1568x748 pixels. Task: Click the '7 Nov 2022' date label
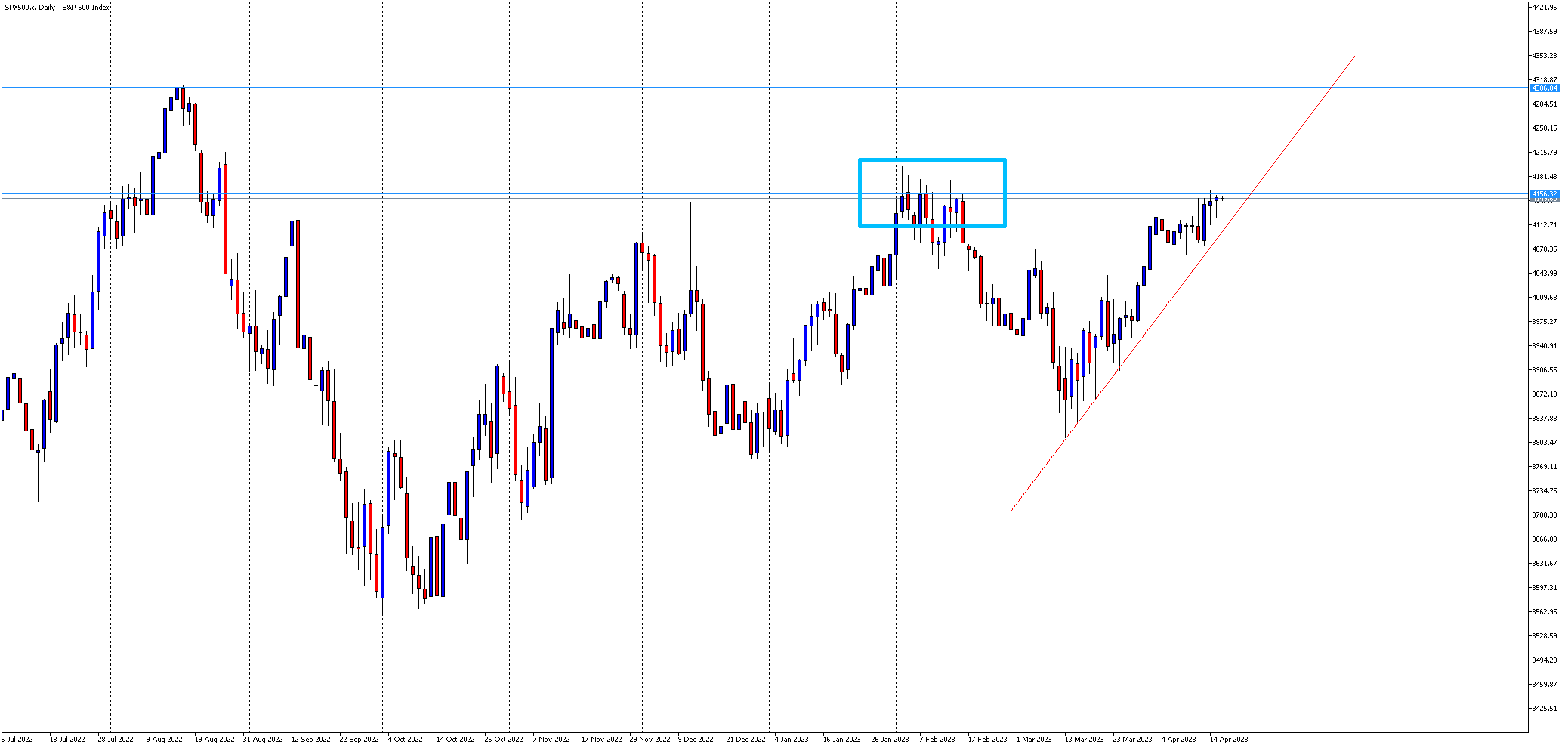point(551,740)
